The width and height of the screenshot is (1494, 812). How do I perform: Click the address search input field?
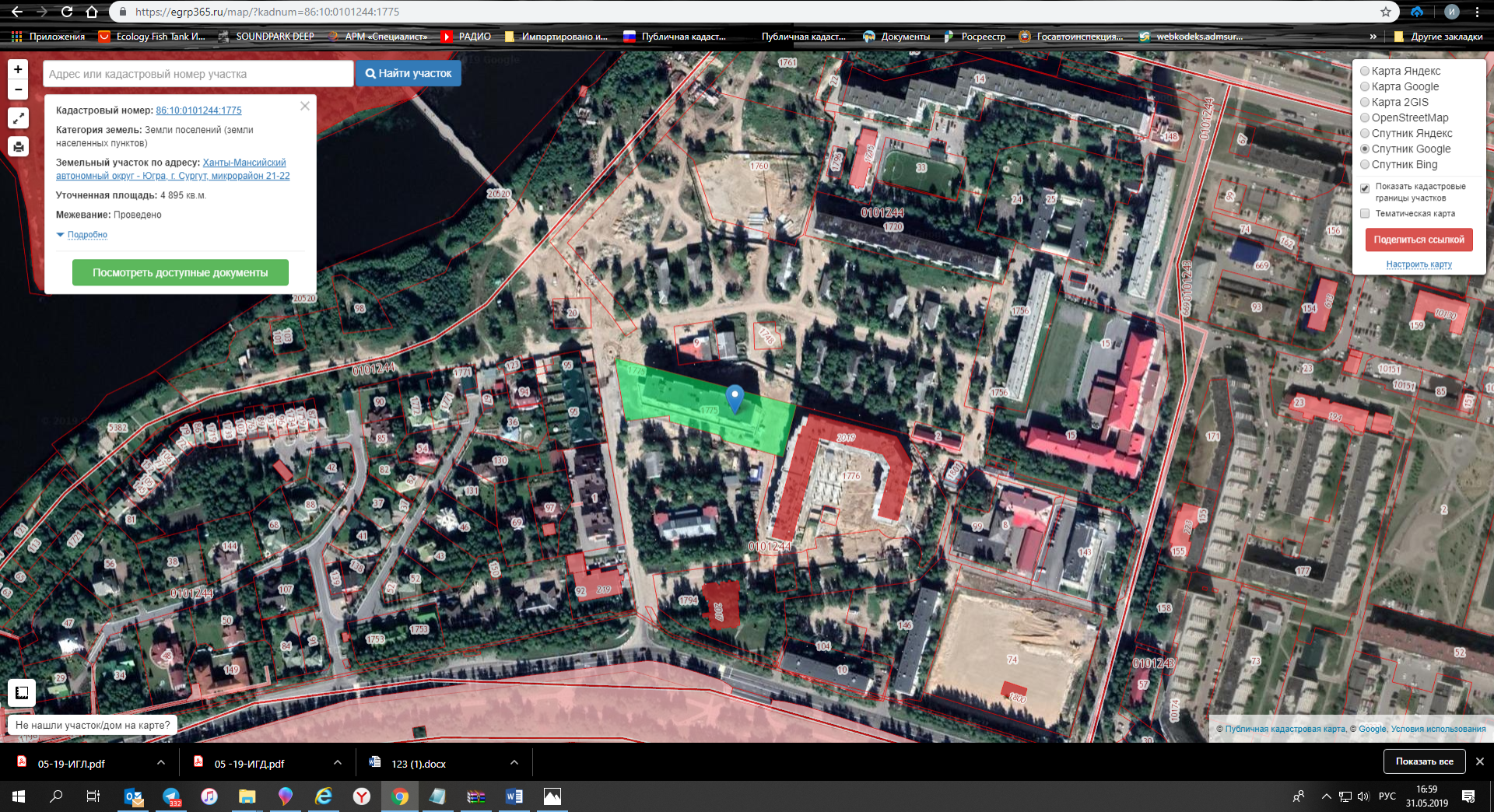[198, 74]
